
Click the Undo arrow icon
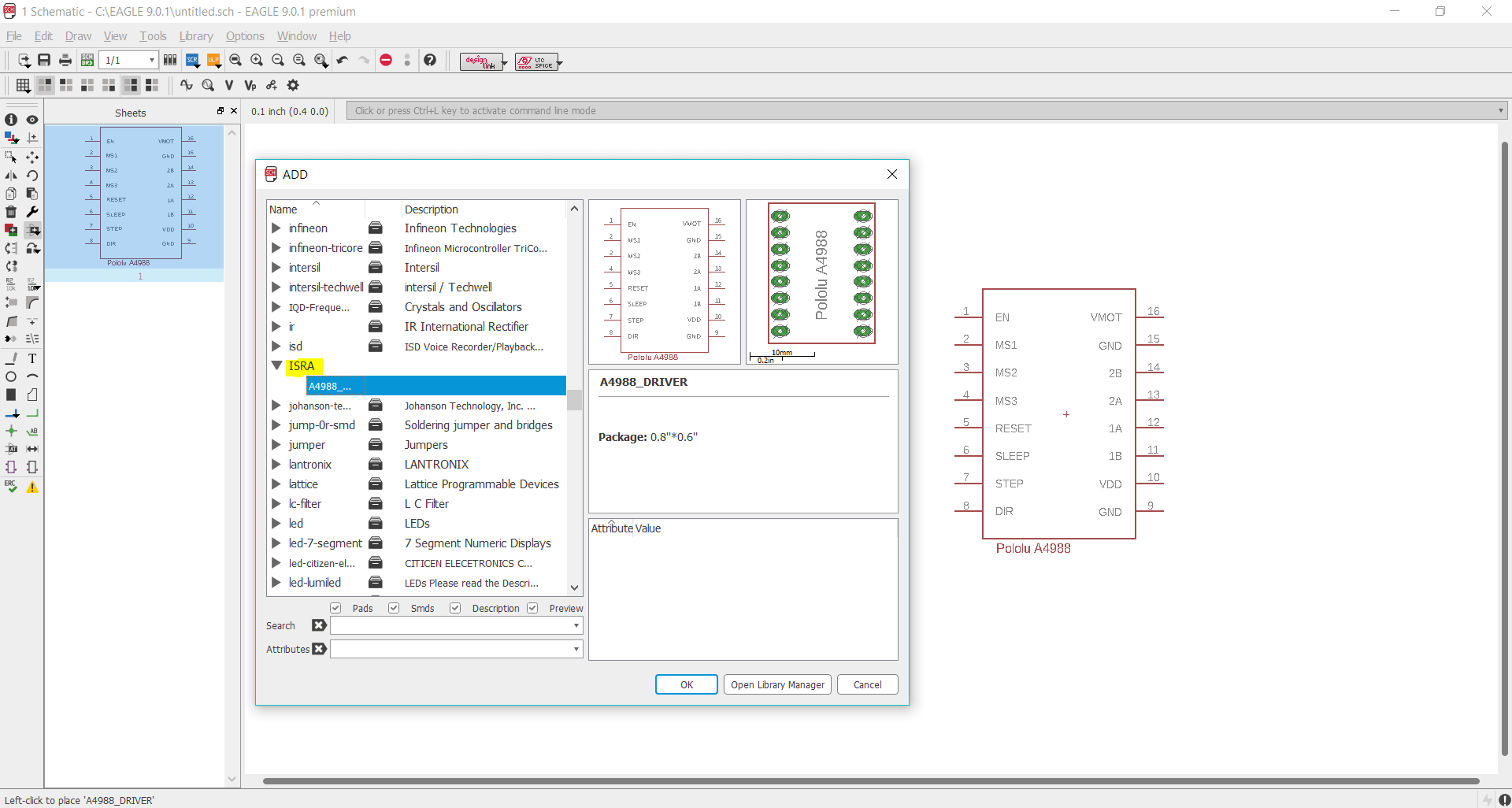coord(343,60)
